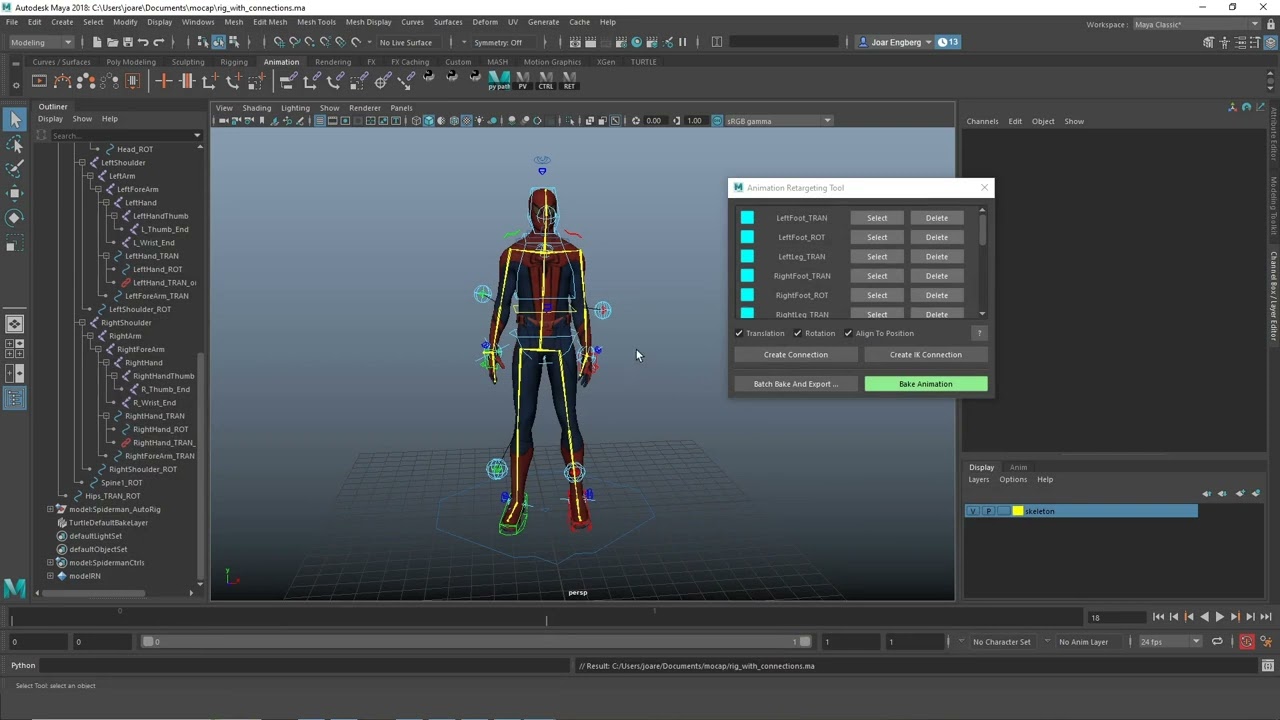Click Bake Animation green button

(x=926, y=384)
